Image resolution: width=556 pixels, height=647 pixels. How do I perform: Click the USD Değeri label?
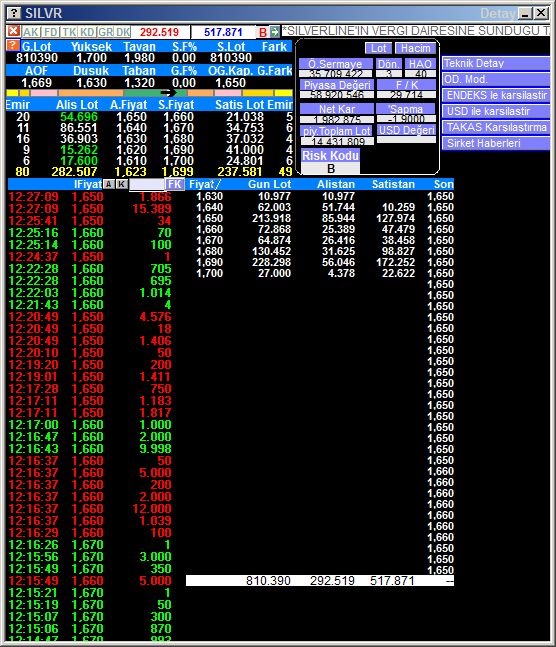pyautogui.click(x=406, y=130)
